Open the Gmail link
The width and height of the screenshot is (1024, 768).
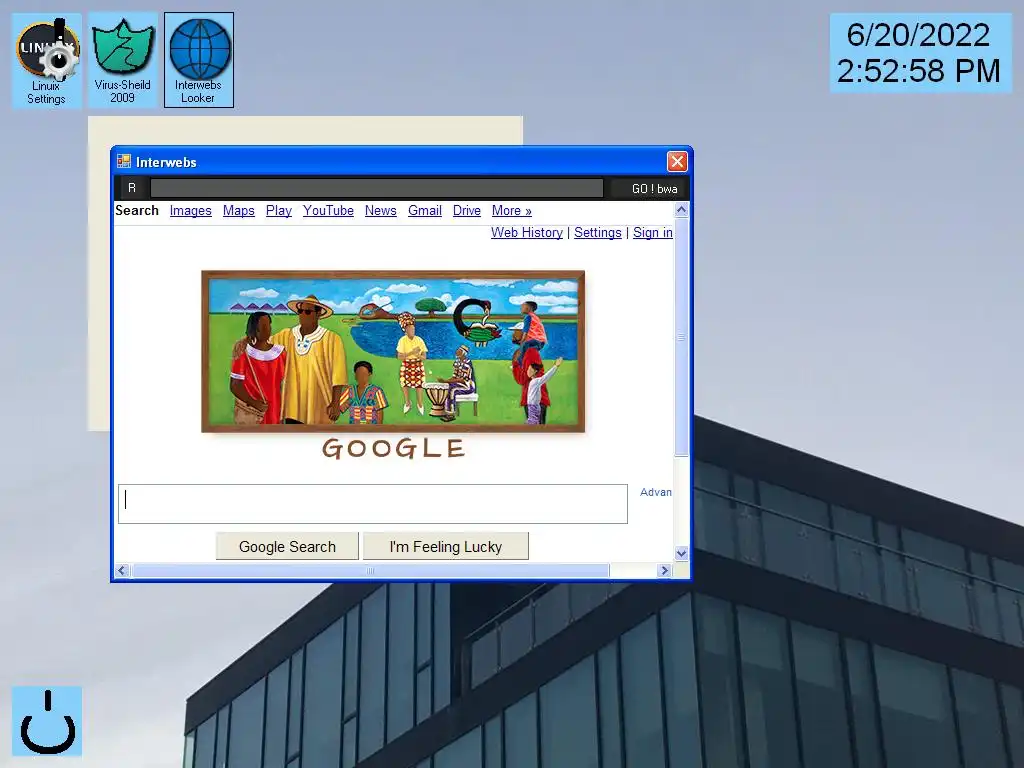click(425, 210)
